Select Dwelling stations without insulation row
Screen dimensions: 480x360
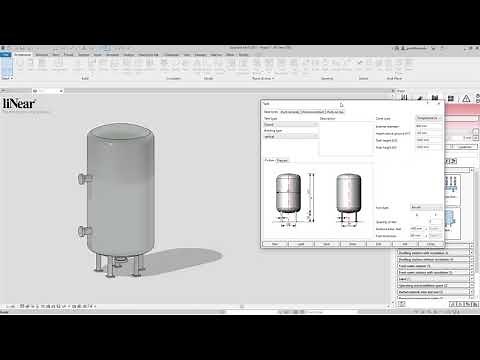pos(433,259)
